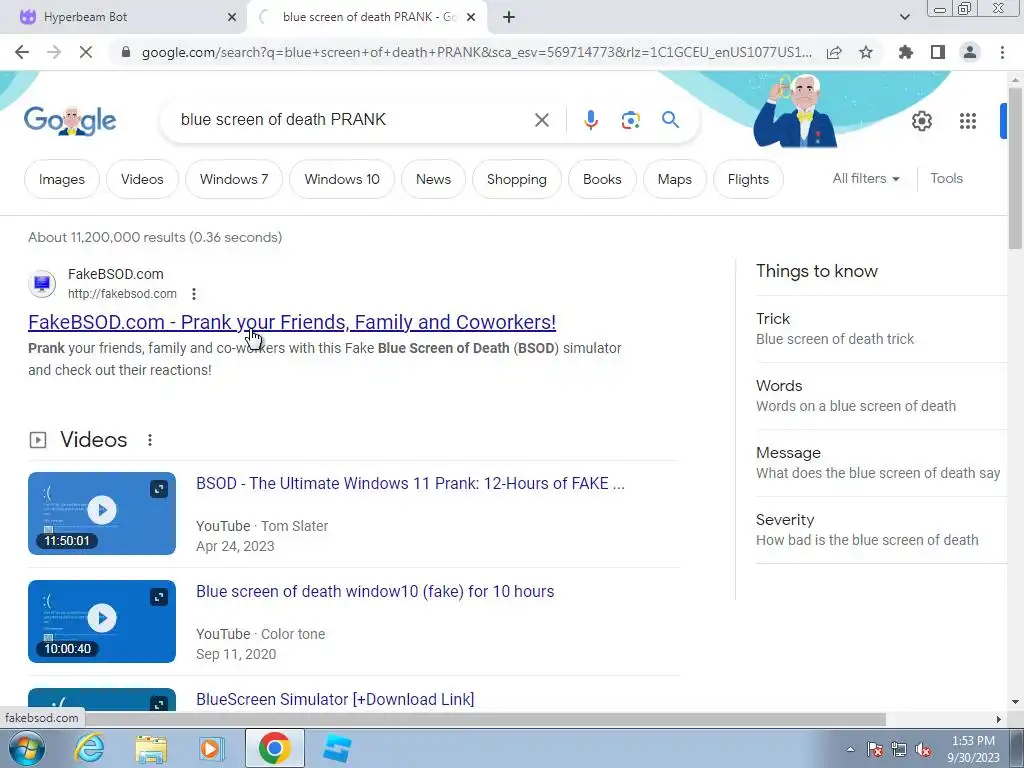Image resolution: width=1024 pixels, height=768 pixels.
Task: Open Chrome three-dot menu
Action: [x=1002, y=52]
